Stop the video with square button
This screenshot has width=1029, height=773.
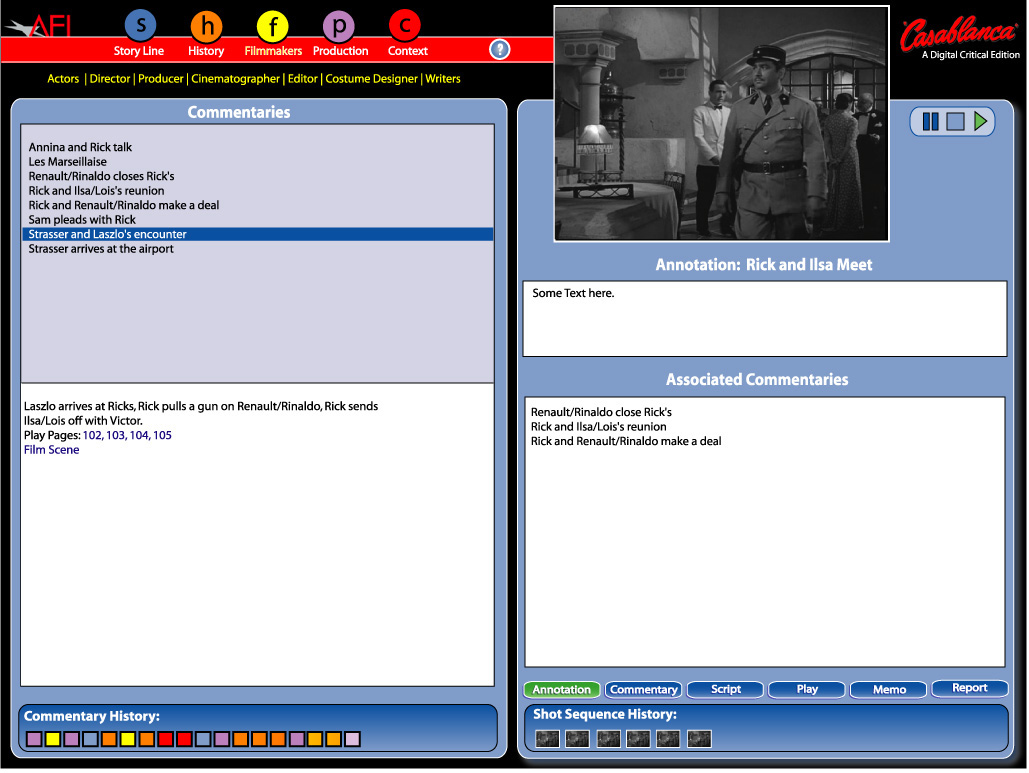click(x=955, y=121)
